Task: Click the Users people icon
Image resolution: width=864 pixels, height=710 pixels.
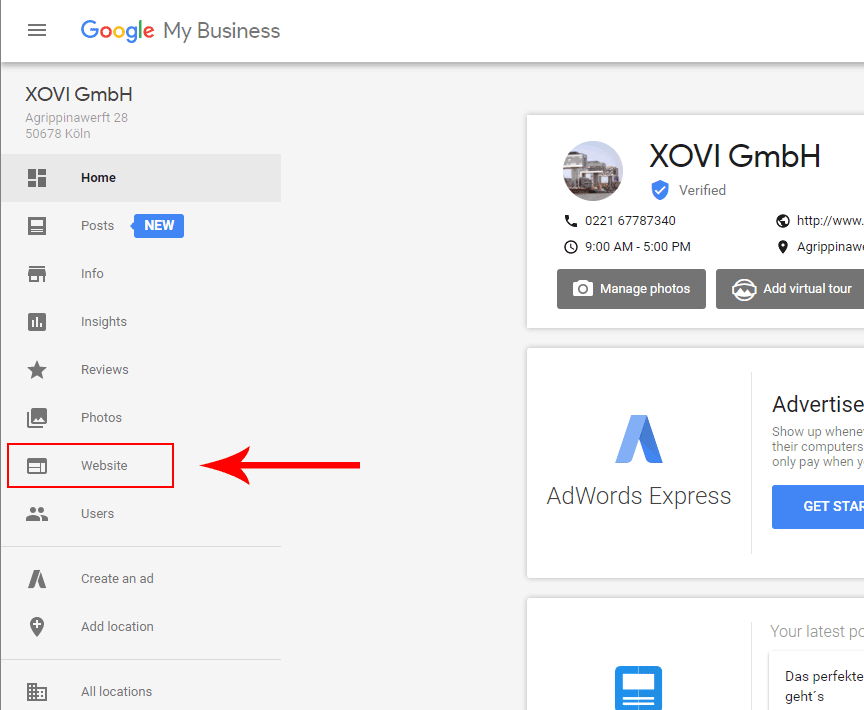Action: (x=37, y=514)
